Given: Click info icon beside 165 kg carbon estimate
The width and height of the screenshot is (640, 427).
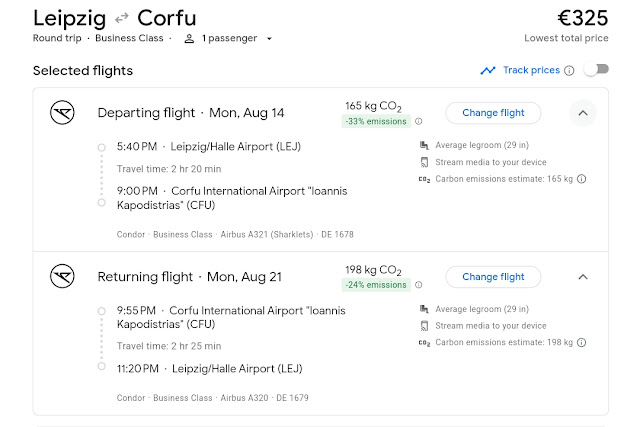Looking at the screenshot, I should click(581, 179).
